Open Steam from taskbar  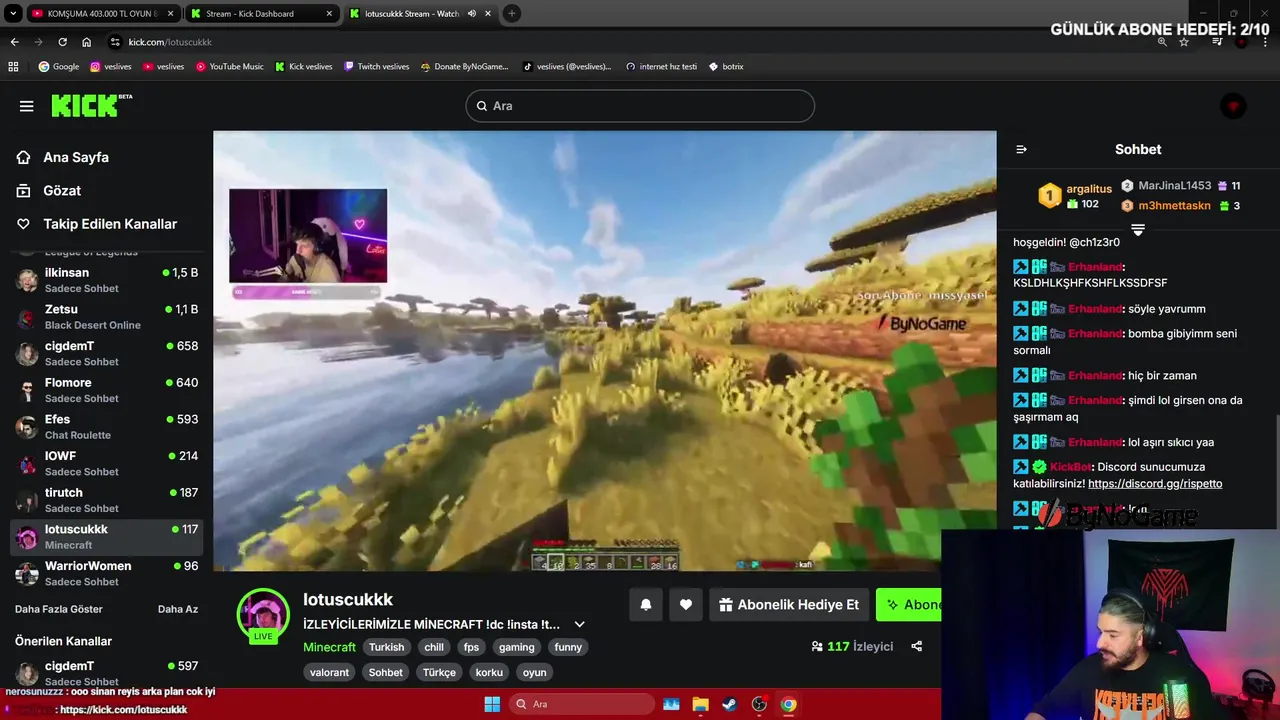tap(729, 704)
